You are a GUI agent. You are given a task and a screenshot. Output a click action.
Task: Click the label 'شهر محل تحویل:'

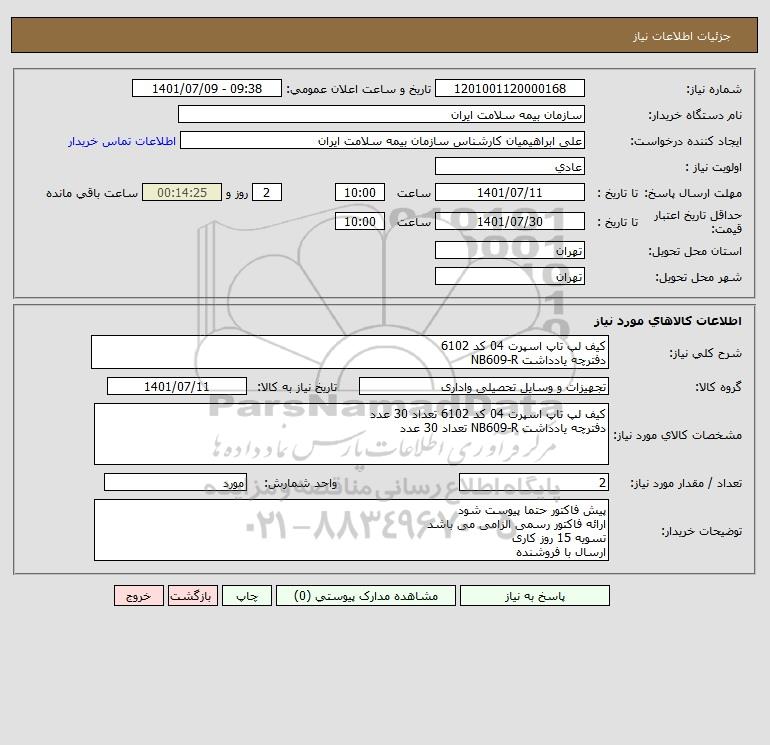(698, 277)
